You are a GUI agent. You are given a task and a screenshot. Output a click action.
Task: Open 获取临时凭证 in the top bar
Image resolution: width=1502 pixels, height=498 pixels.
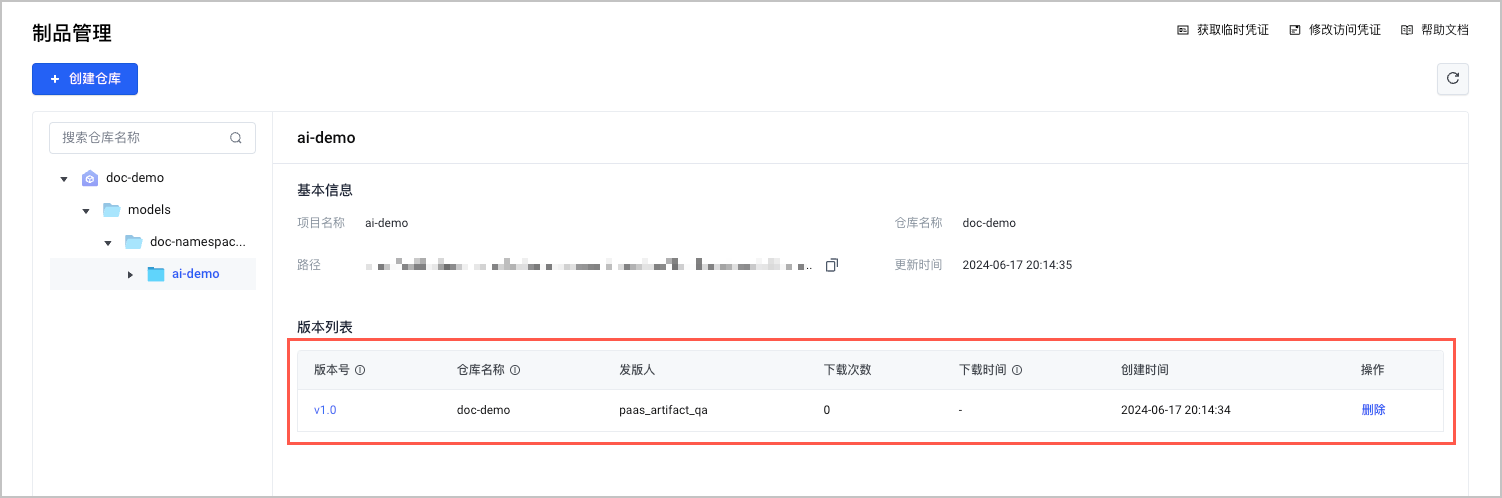click(1222, 30)
